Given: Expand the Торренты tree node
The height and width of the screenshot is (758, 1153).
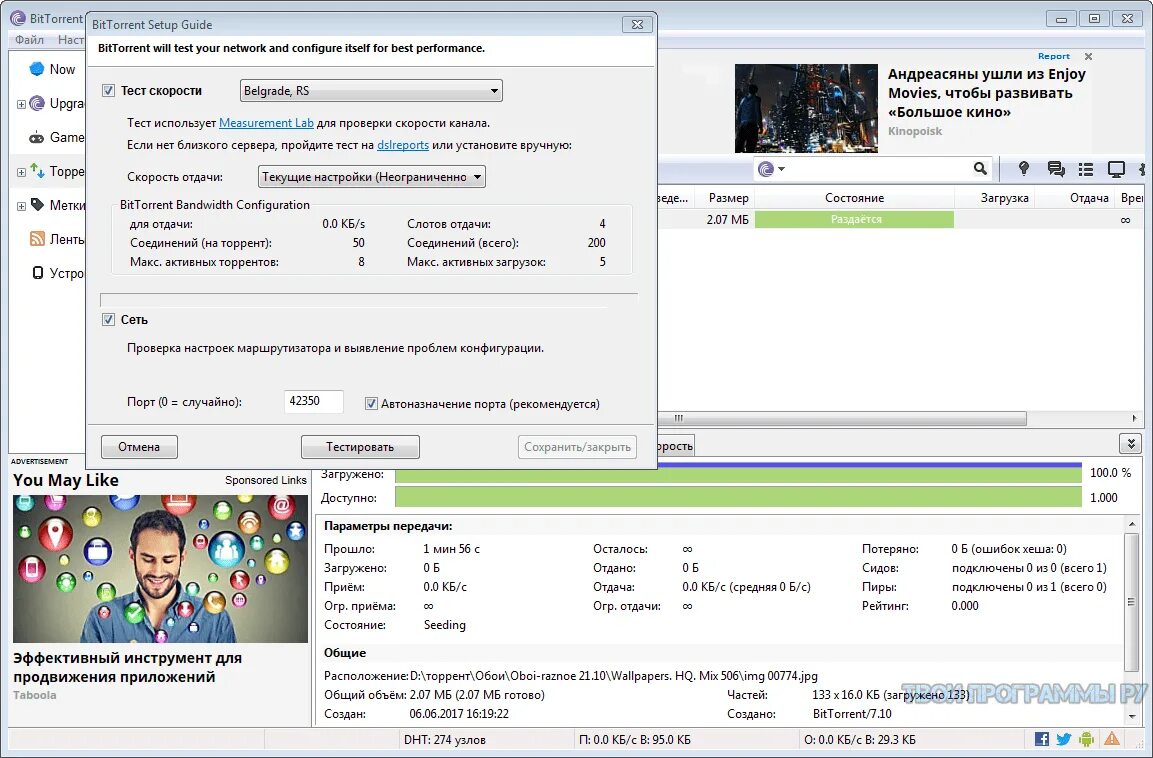Looking at the screenshot, I should click(x=21, y=172).
